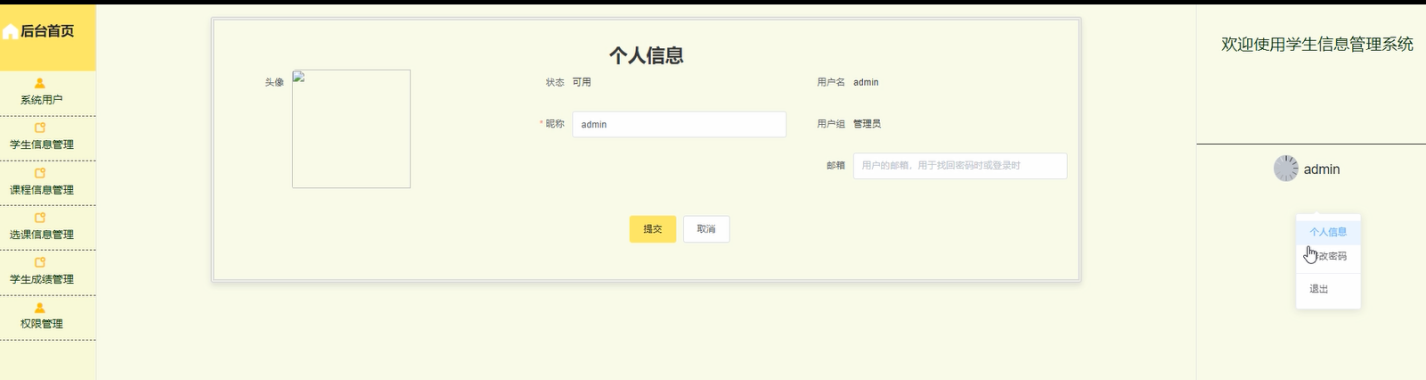Viewport: 1426px width, 380px height.
Task: Click the icon above 学生信息管理
Action: [x=40, y=128]
